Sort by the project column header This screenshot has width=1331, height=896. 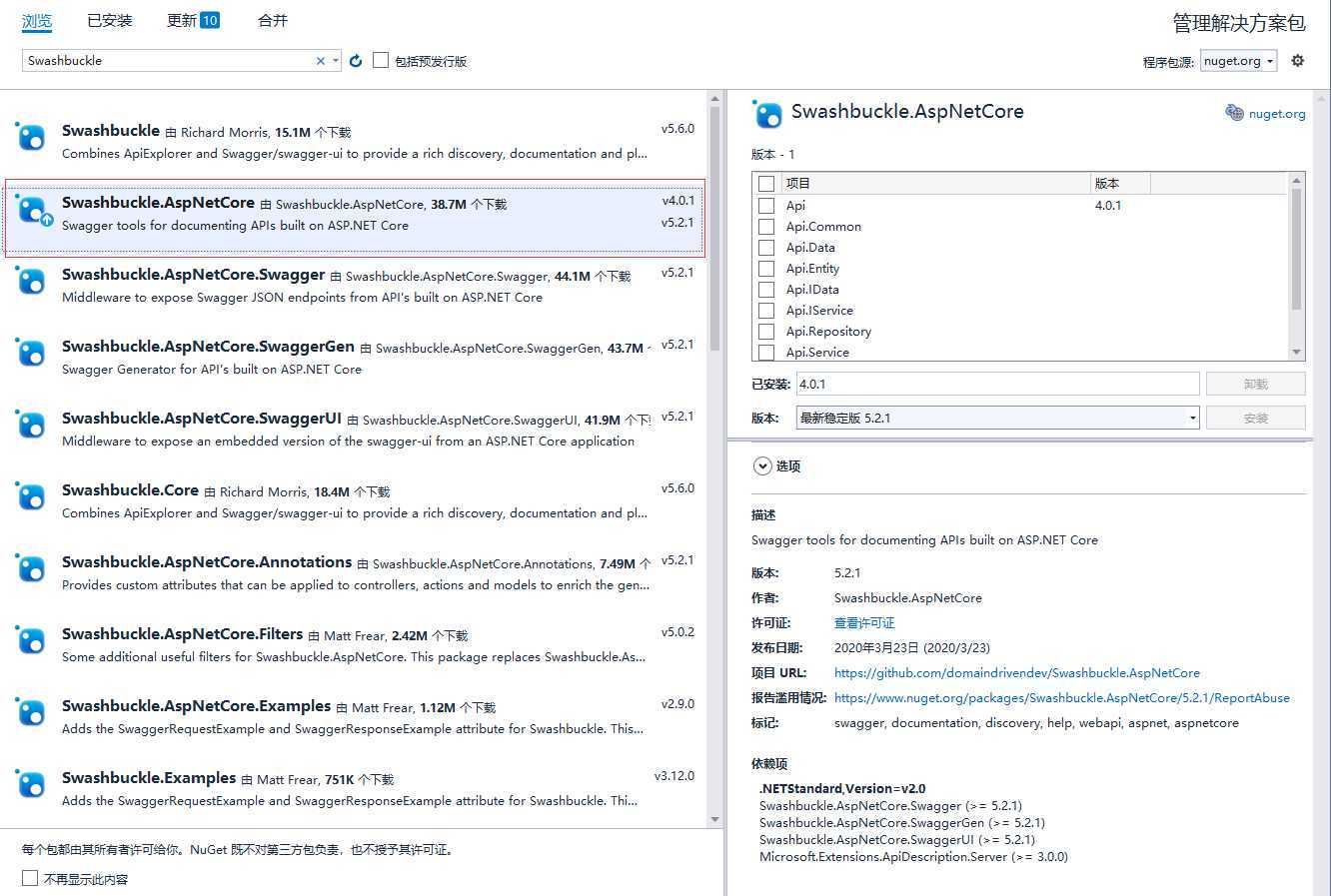point(935,183)
